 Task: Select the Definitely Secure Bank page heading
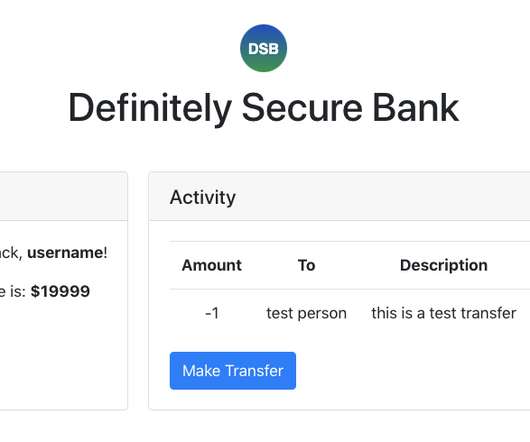[x=263, y=108]
